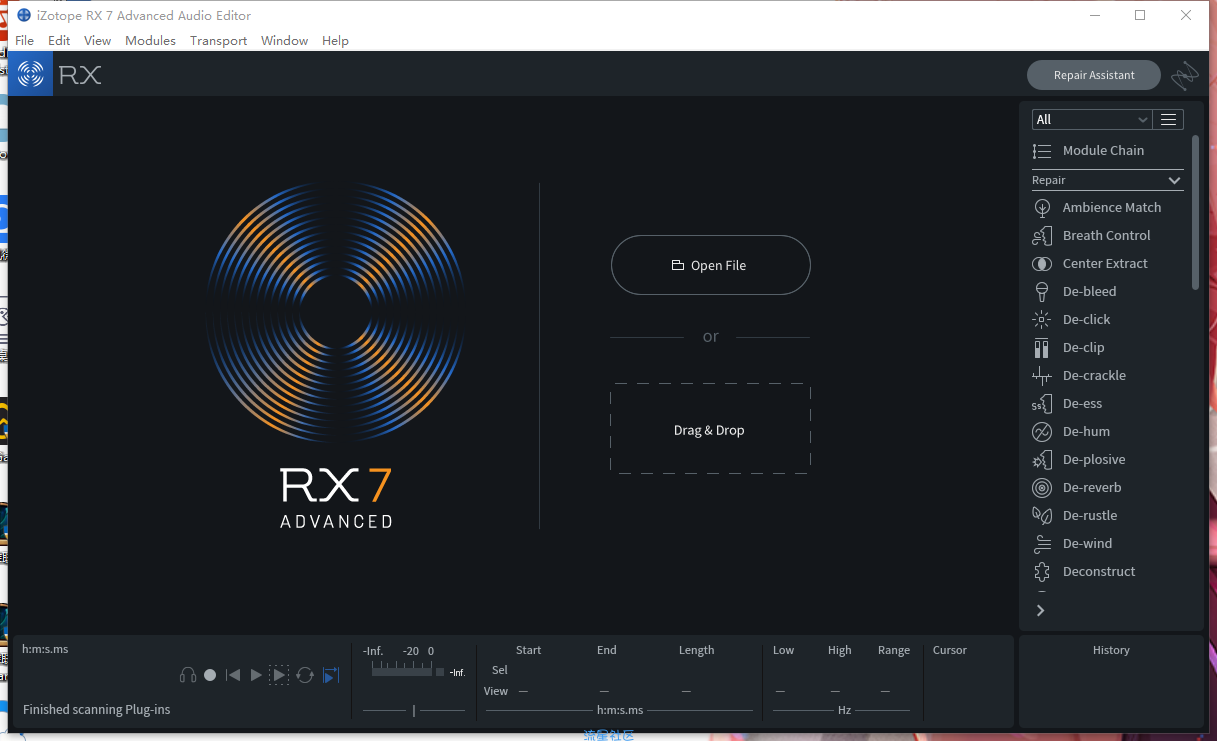Click the Drag & Drop area
This screenshot has height=741, width=1217.
pyautogui.click(x=710, y=429)
